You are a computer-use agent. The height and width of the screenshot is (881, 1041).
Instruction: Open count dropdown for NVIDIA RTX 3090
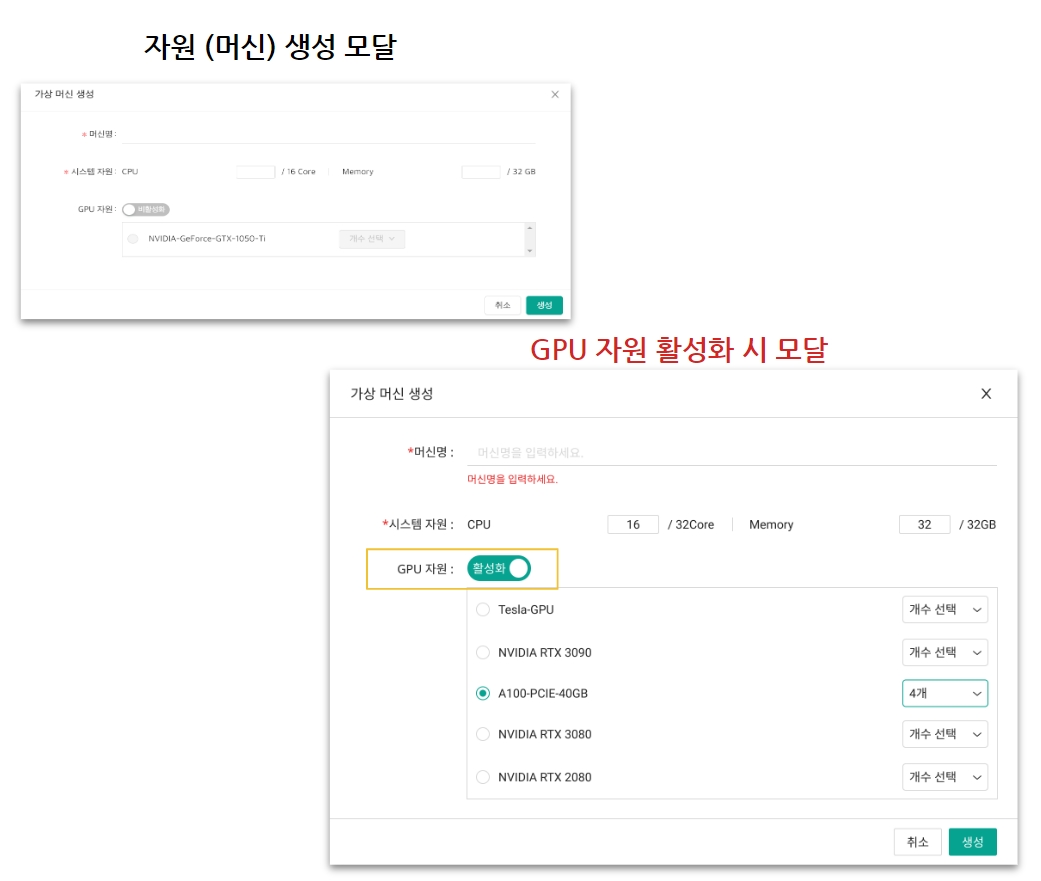coord(944,653)
